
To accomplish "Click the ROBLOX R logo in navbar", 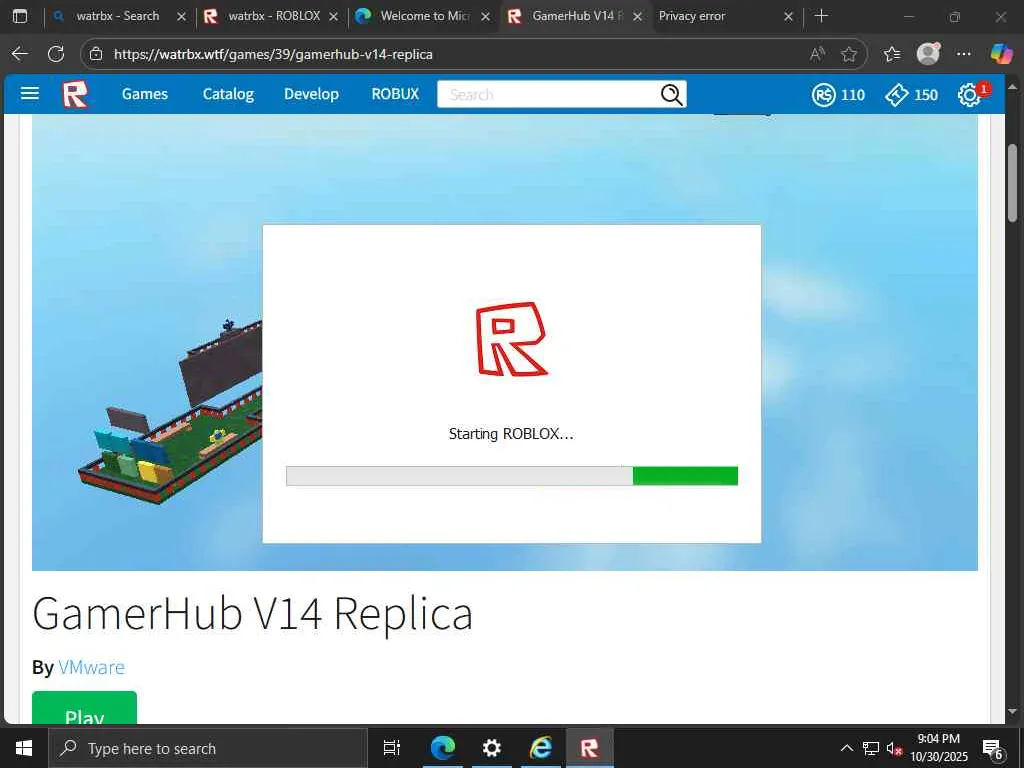I will coord(75,95).
